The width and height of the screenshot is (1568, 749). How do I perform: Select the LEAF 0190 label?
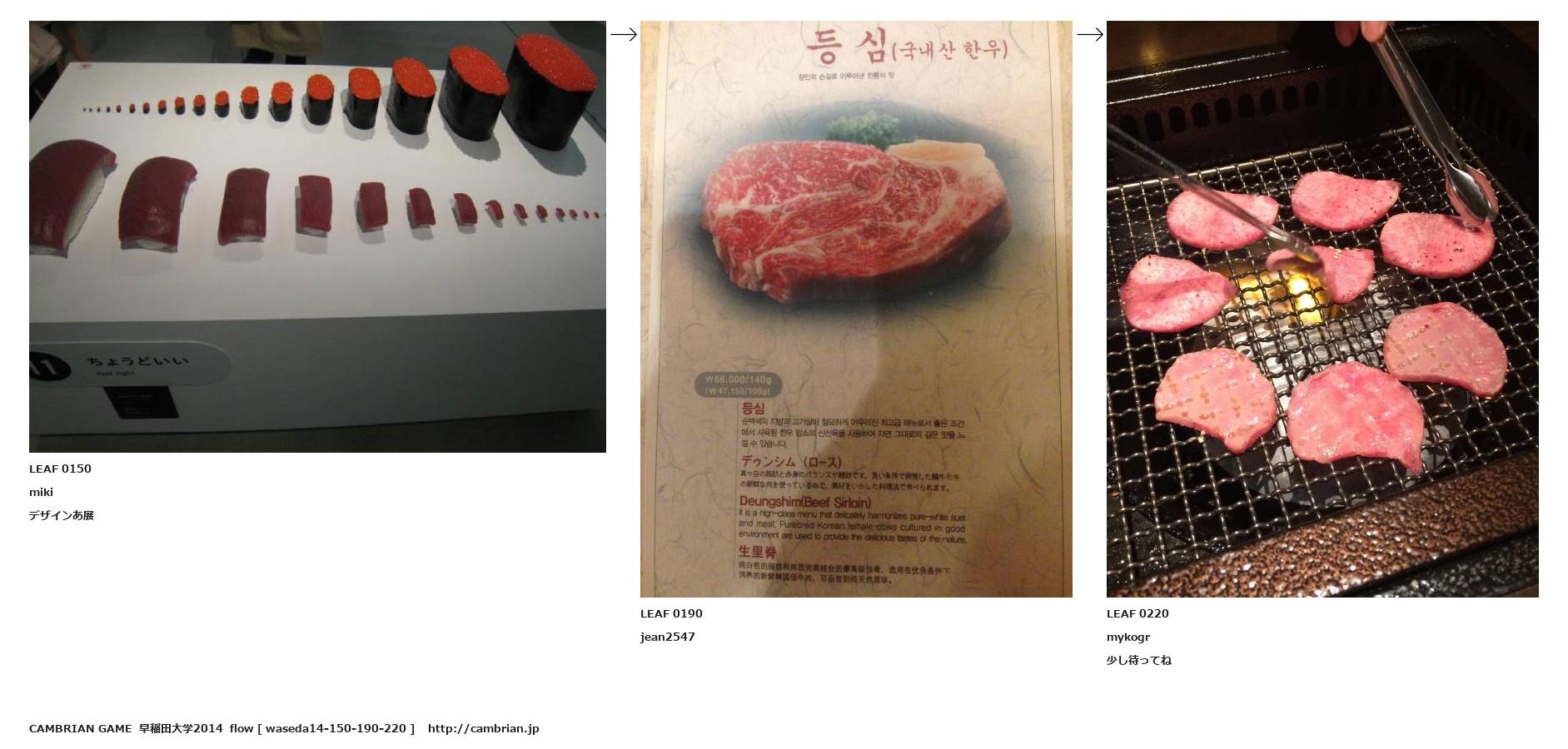click(x=671, y=613)
